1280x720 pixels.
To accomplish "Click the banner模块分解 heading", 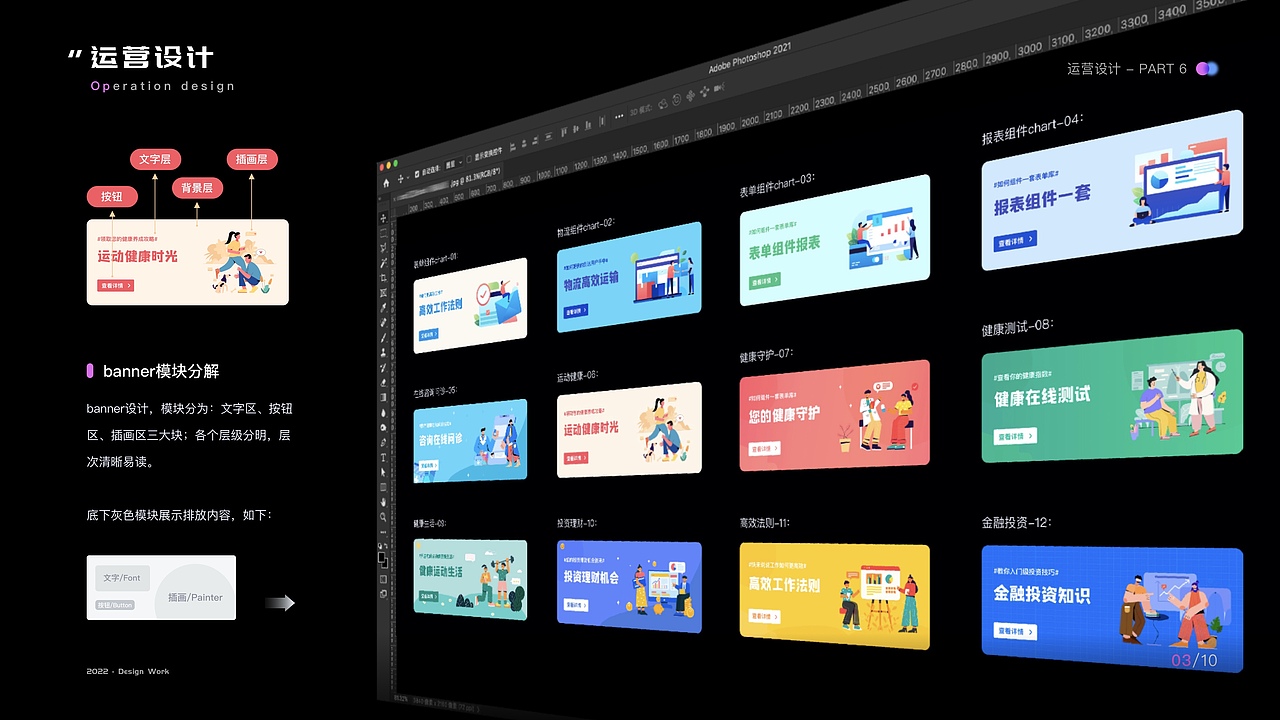I will [161, 371].
